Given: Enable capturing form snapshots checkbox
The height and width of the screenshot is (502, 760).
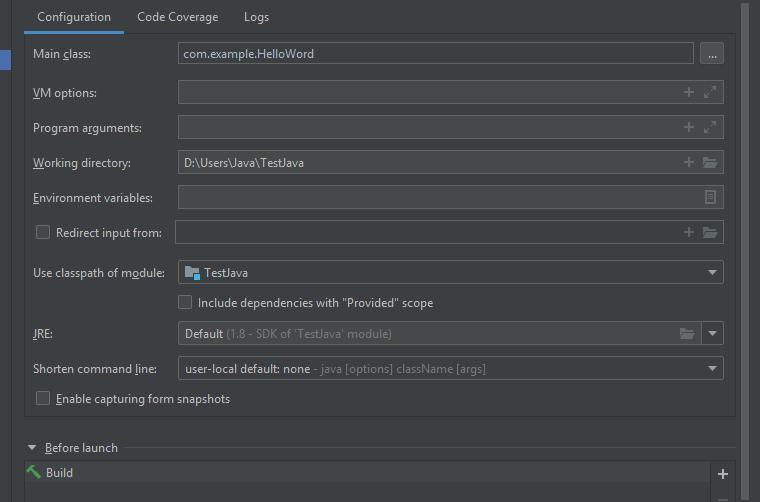Looking at the screenshot, I should click(43, 398).
